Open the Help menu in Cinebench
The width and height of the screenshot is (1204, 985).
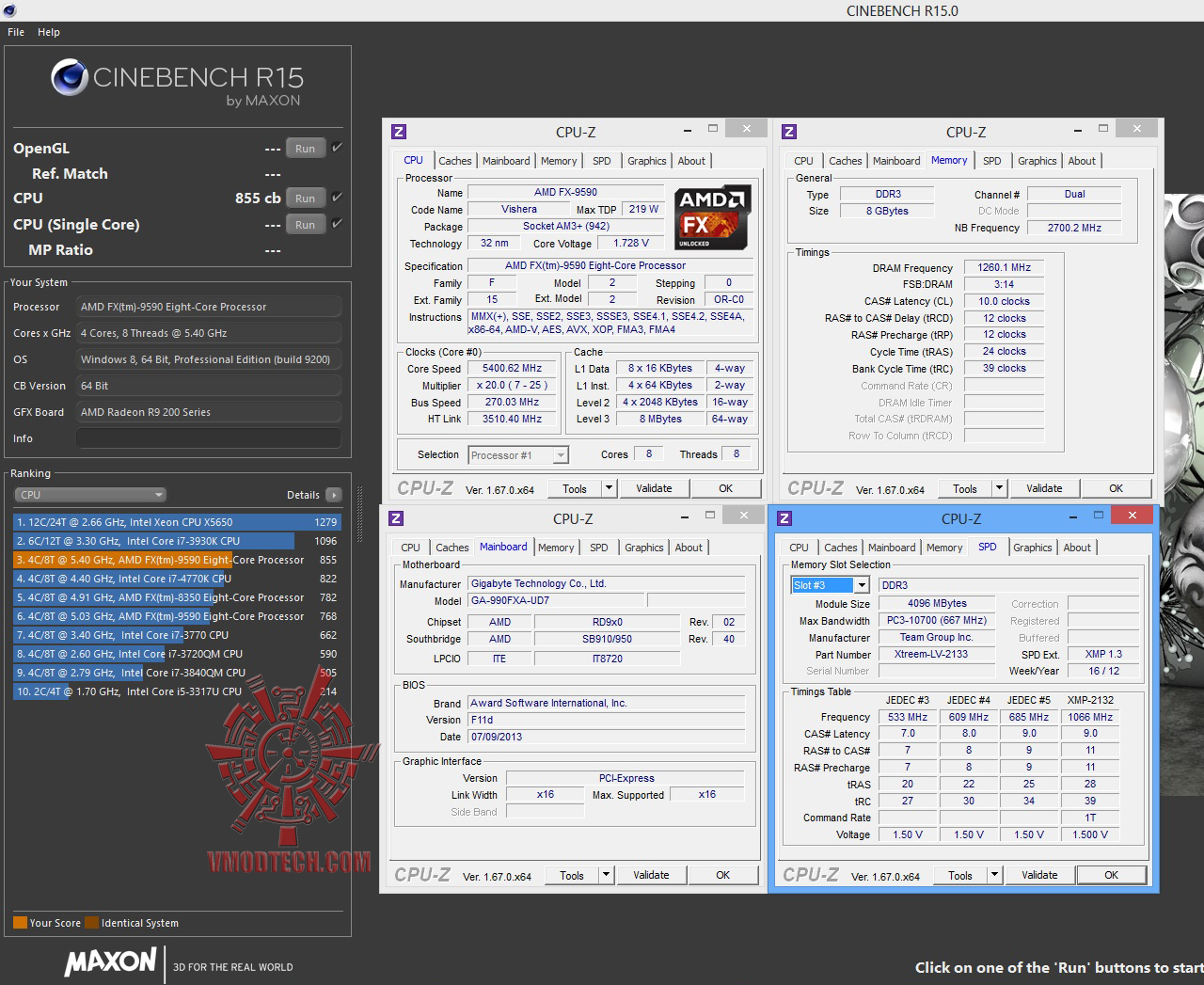pos(49,32)
